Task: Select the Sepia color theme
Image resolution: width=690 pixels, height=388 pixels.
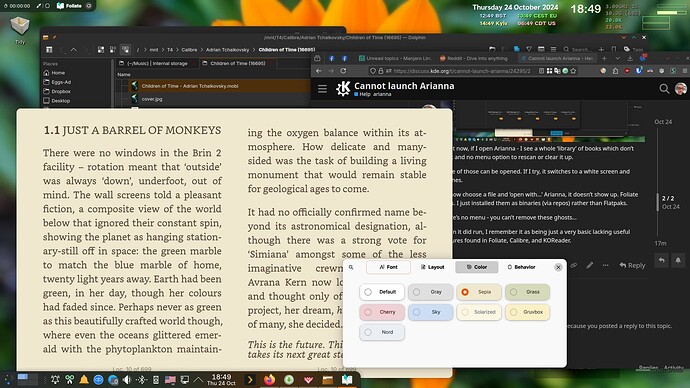Action: [479, 292]
